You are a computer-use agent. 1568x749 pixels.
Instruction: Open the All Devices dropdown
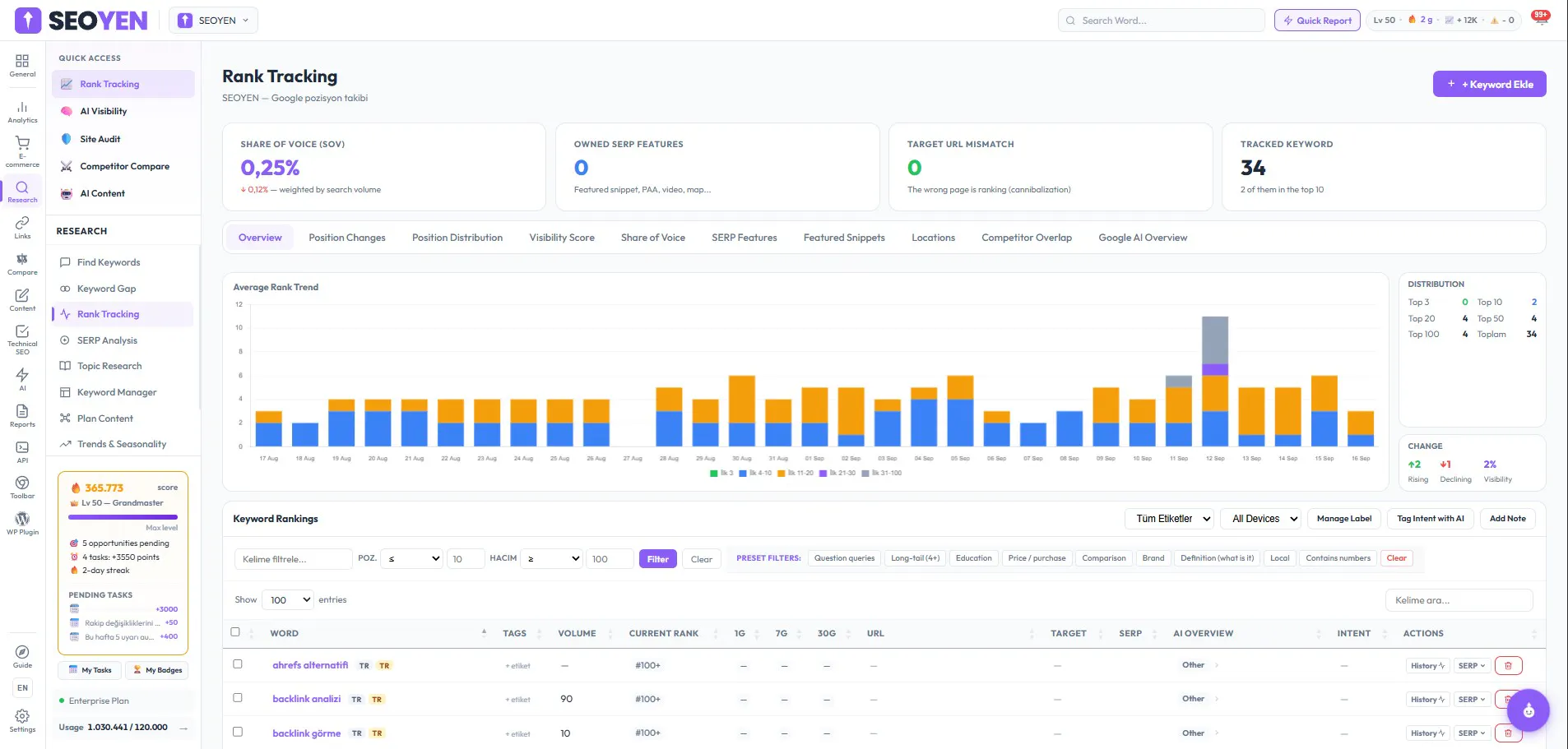[x=1261, y=519]
